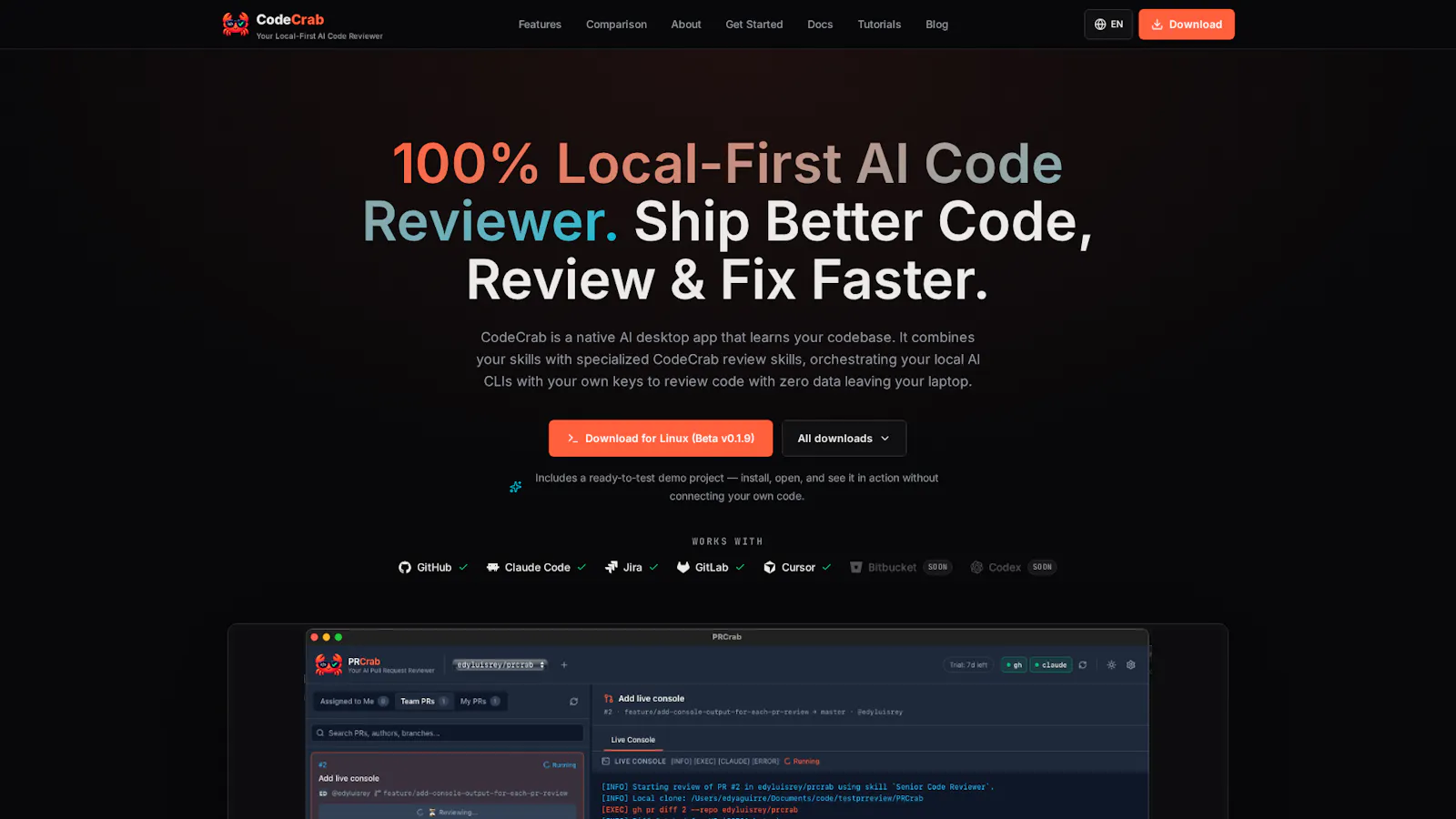
Task: Click the PRCrab logo in app preview
Action: click(329, 664)
